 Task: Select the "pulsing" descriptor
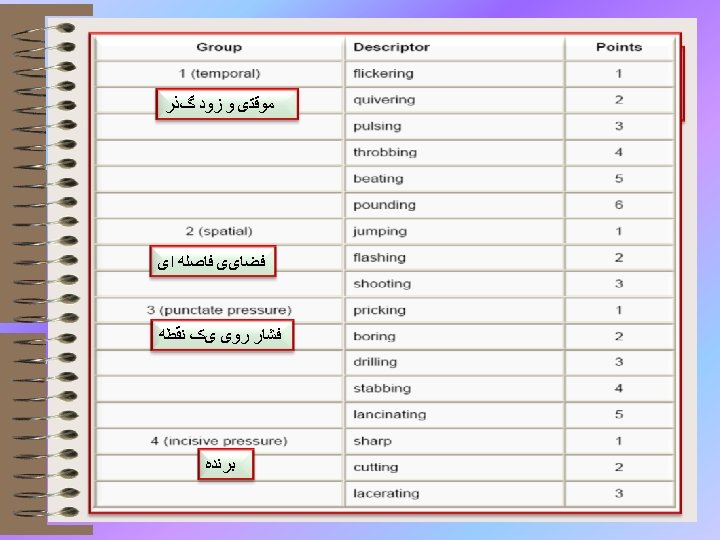[x=377, y=126]
